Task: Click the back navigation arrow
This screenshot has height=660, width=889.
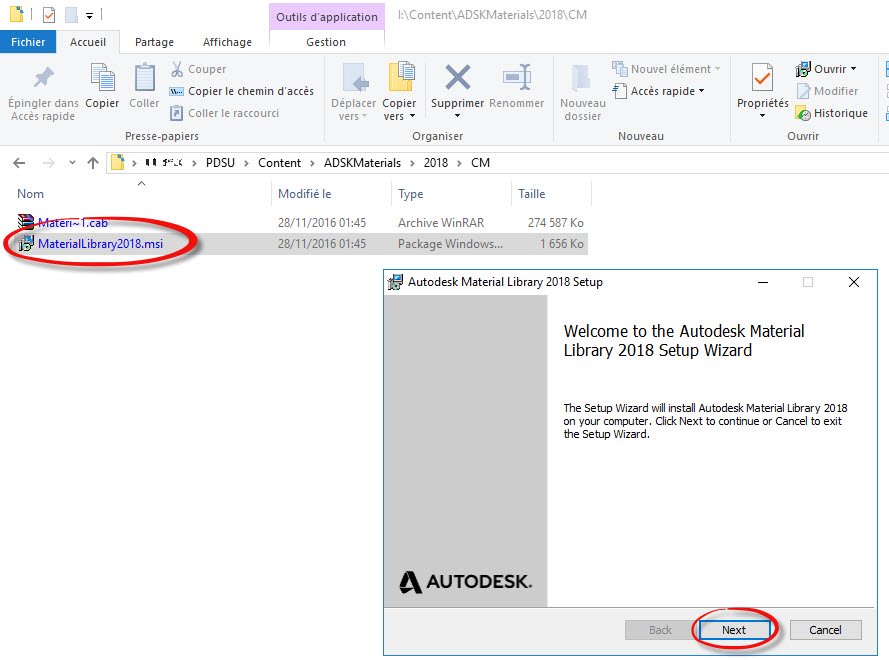Action: (x=19, y=163)
